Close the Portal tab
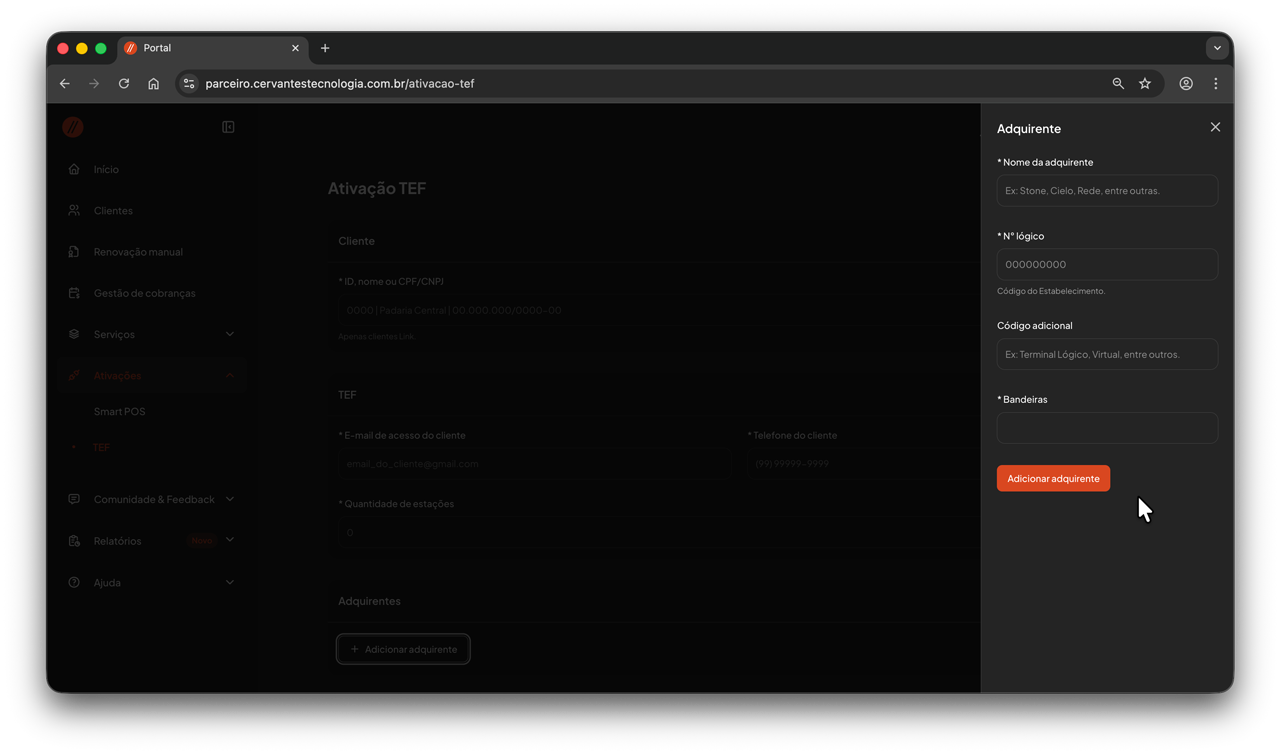Viewport: 1280px width, 754px height. [295, 48]
